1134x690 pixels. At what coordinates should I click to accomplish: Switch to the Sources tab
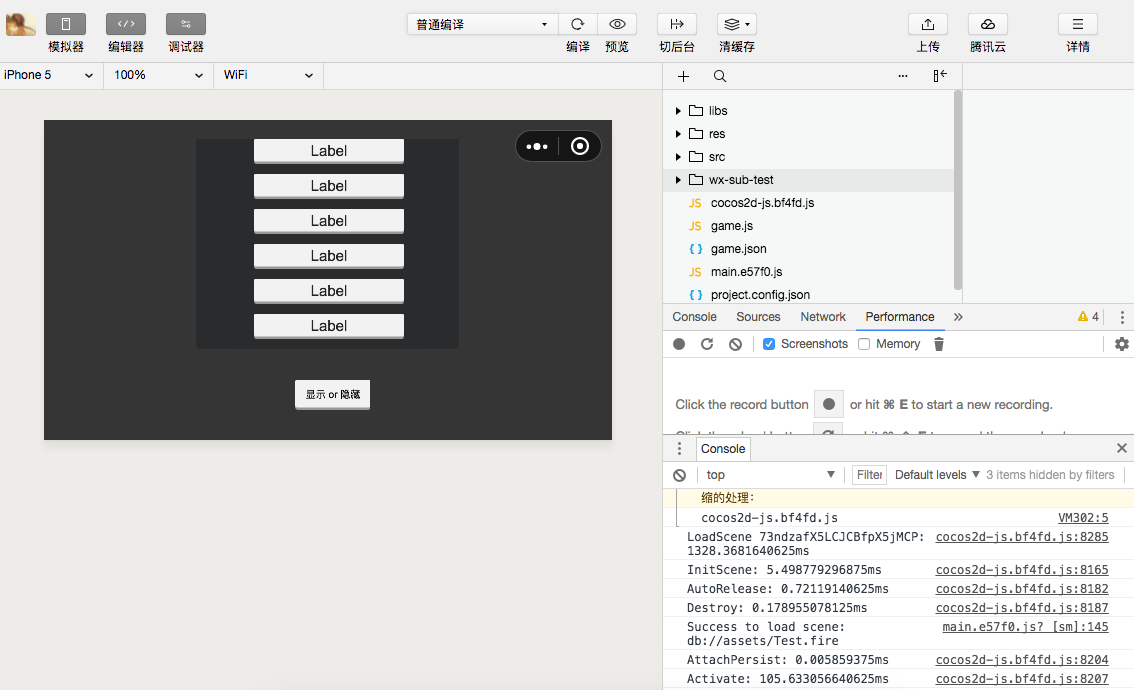point(758,317)
